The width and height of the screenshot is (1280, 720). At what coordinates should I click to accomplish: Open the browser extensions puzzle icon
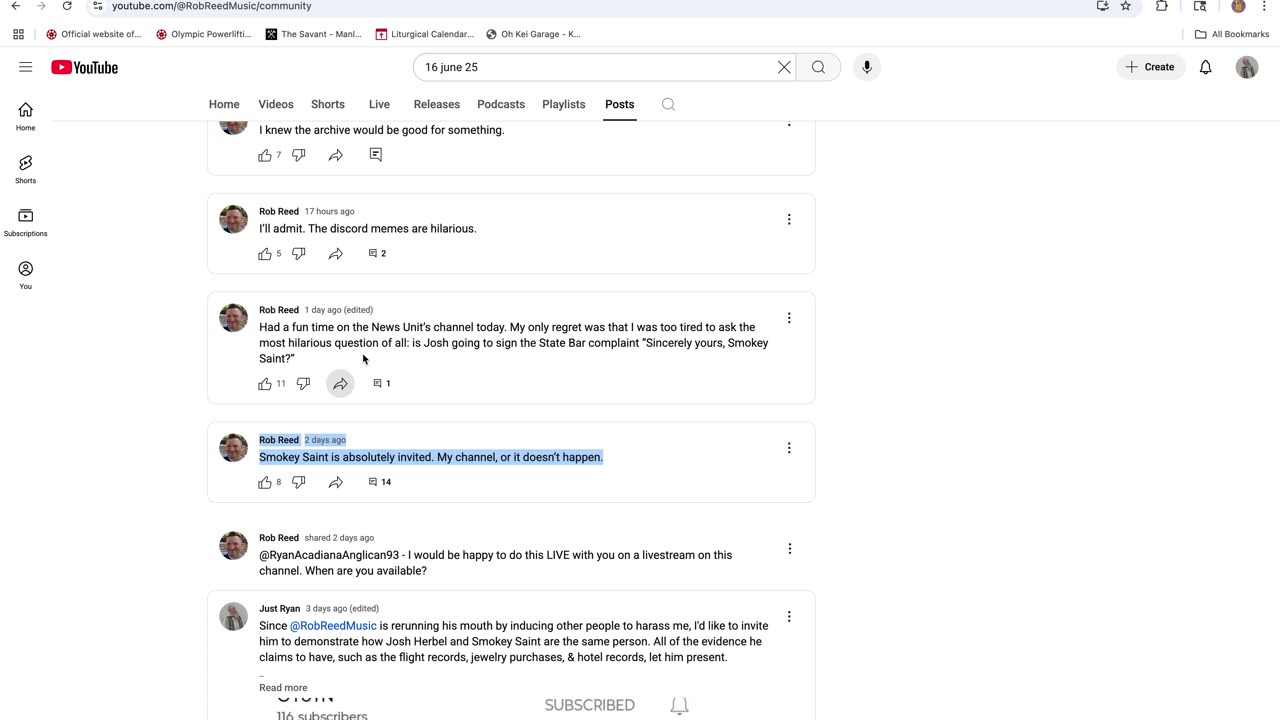pyautogui.click(x=1162, y=6)
